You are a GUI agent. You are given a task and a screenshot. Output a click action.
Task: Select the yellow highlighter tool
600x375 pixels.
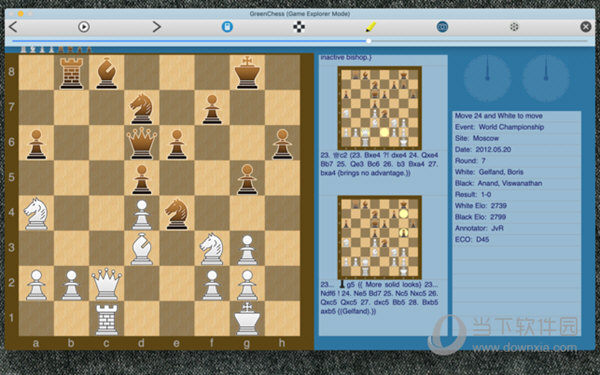(370, 27)
